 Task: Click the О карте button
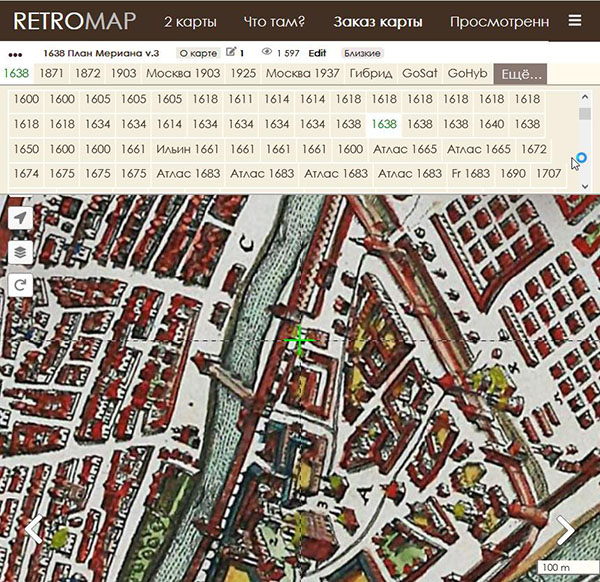[x=197, y=52]
